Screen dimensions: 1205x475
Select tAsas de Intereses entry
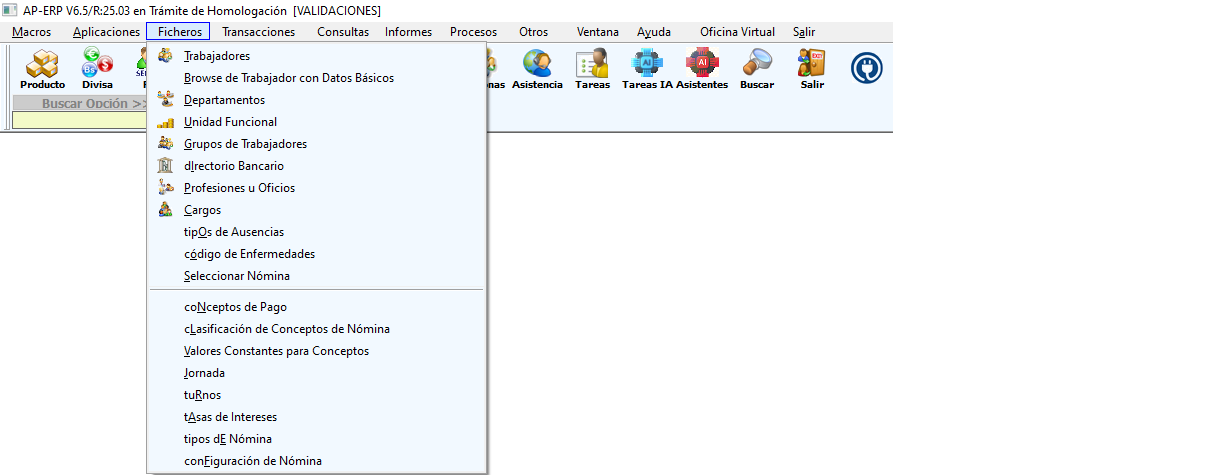click(316, 417)
